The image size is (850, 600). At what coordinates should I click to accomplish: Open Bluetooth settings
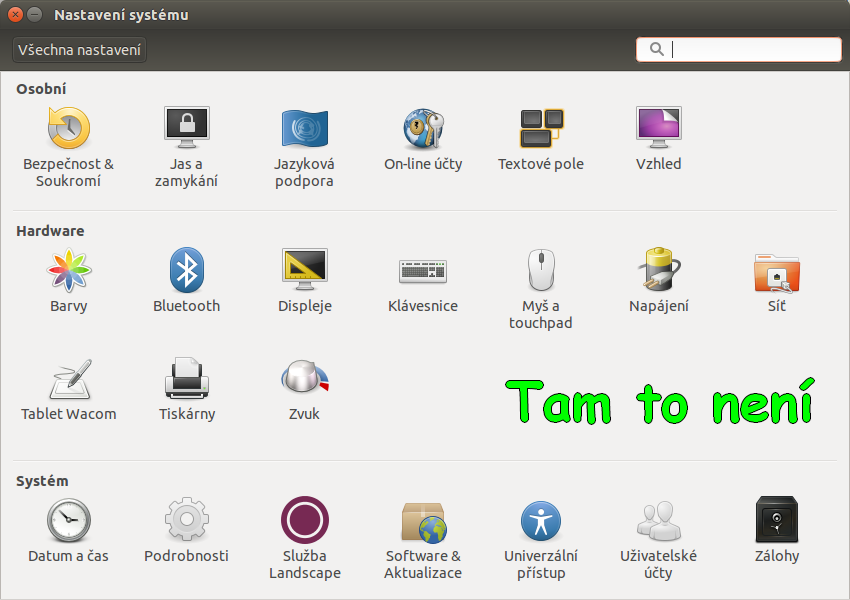[x=186, y=281]
